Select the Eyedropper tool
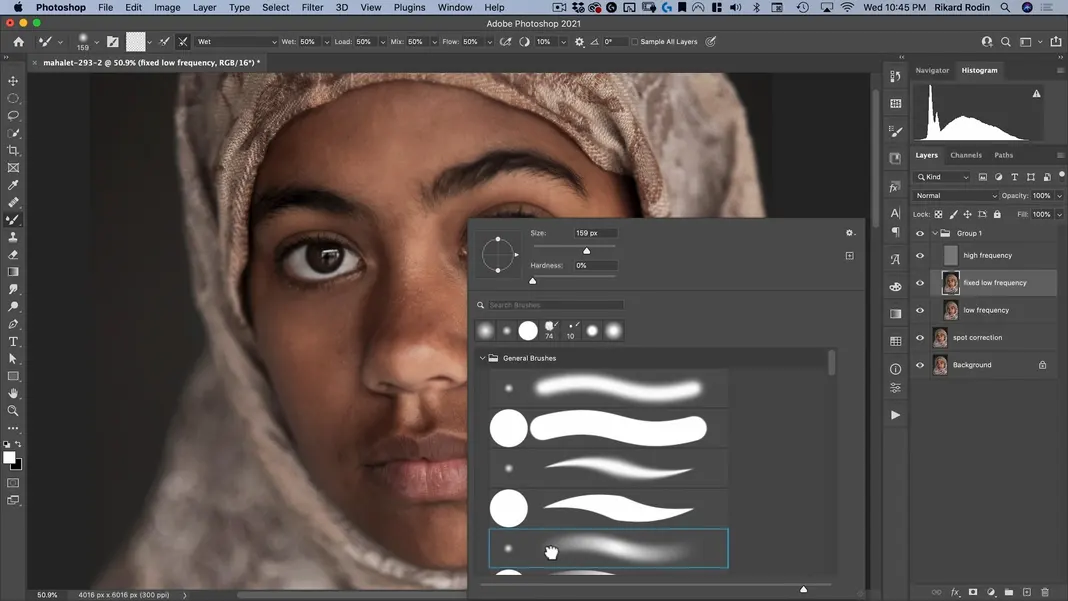The height and width of the screenshot is (601, 1068). point(13,185)
